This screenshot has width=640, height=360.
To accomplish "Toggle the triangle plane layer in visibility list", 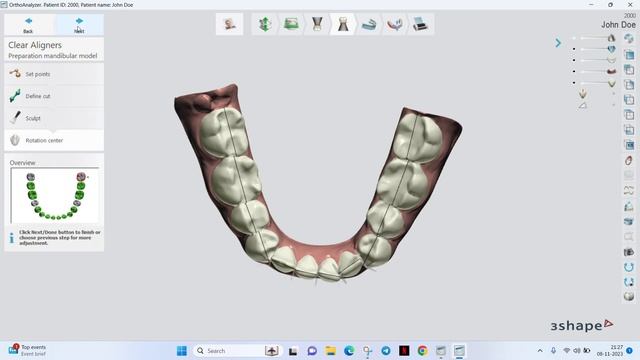I will point(583,106).
